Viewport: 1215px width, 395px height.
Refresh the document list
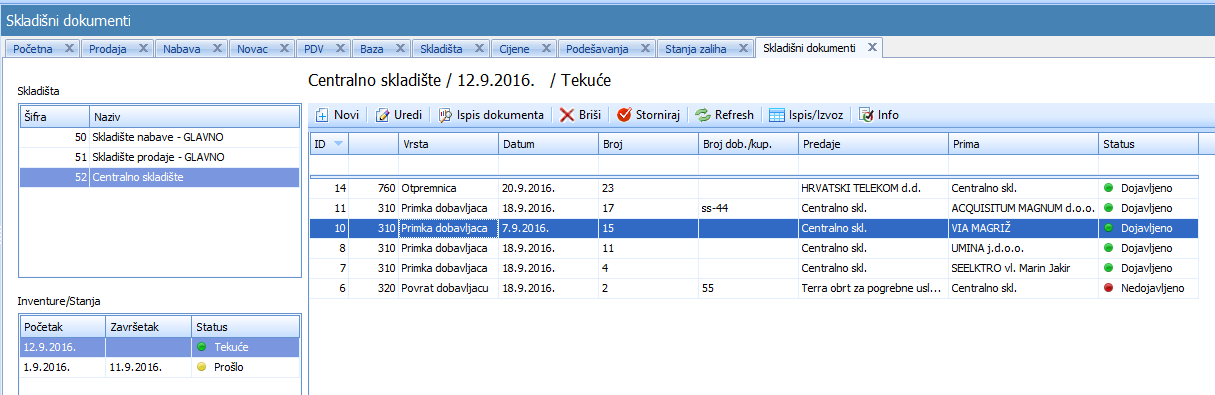pyautogui.click(x=725, y=115)
